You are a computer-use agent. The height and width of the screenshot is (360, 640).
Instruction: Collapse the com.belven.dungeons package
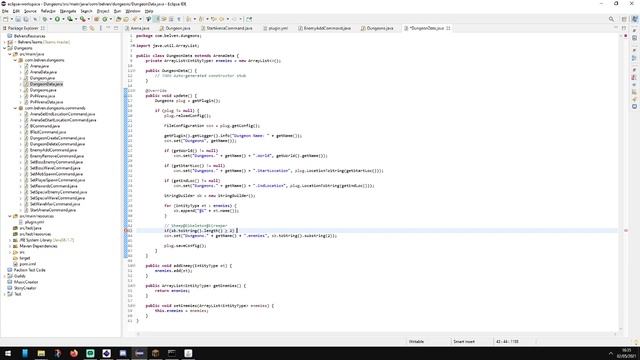click(15, 60)
